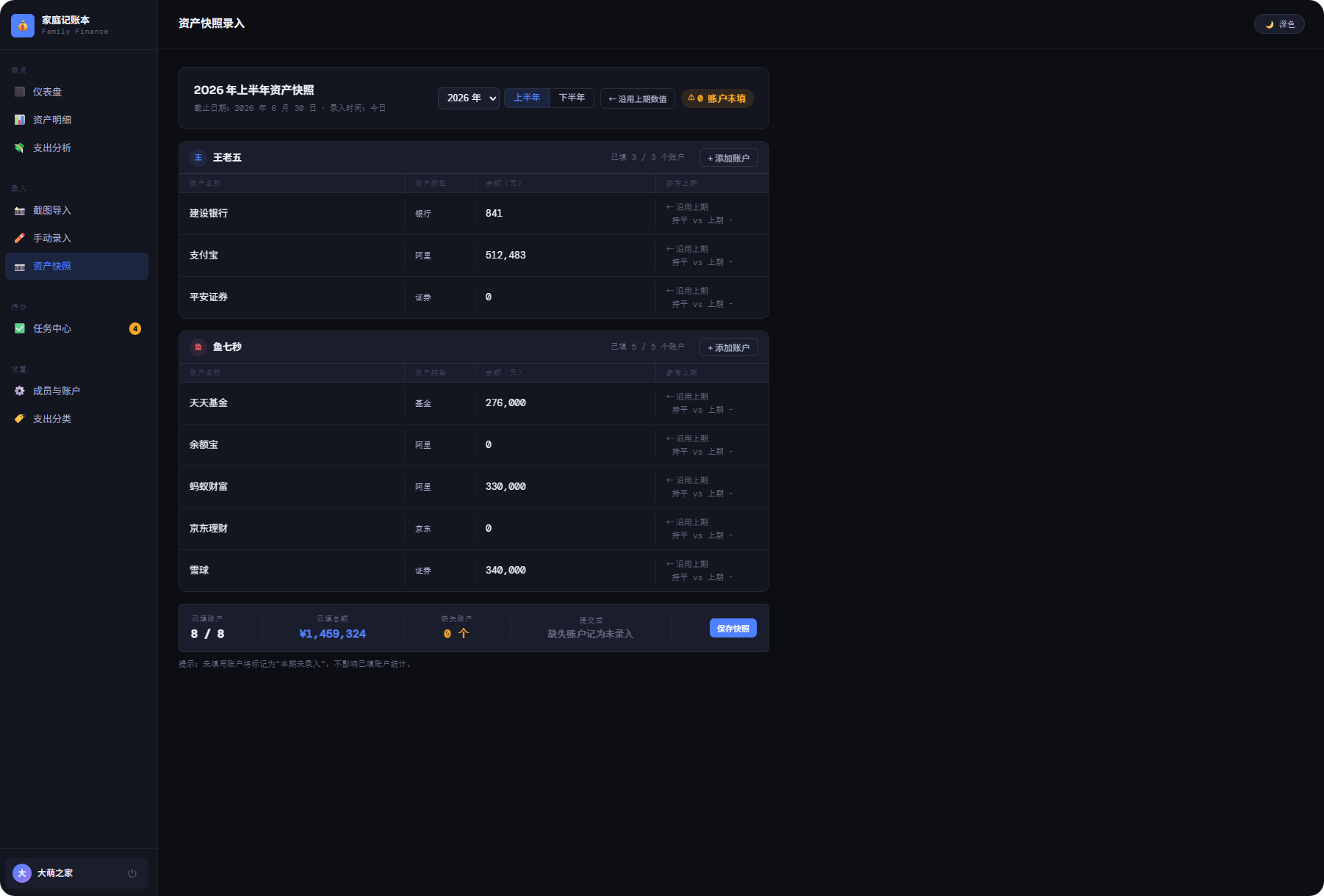Edit 平安证券 balance field
This screenshot has height=896, width=1324.
[565, 297]
